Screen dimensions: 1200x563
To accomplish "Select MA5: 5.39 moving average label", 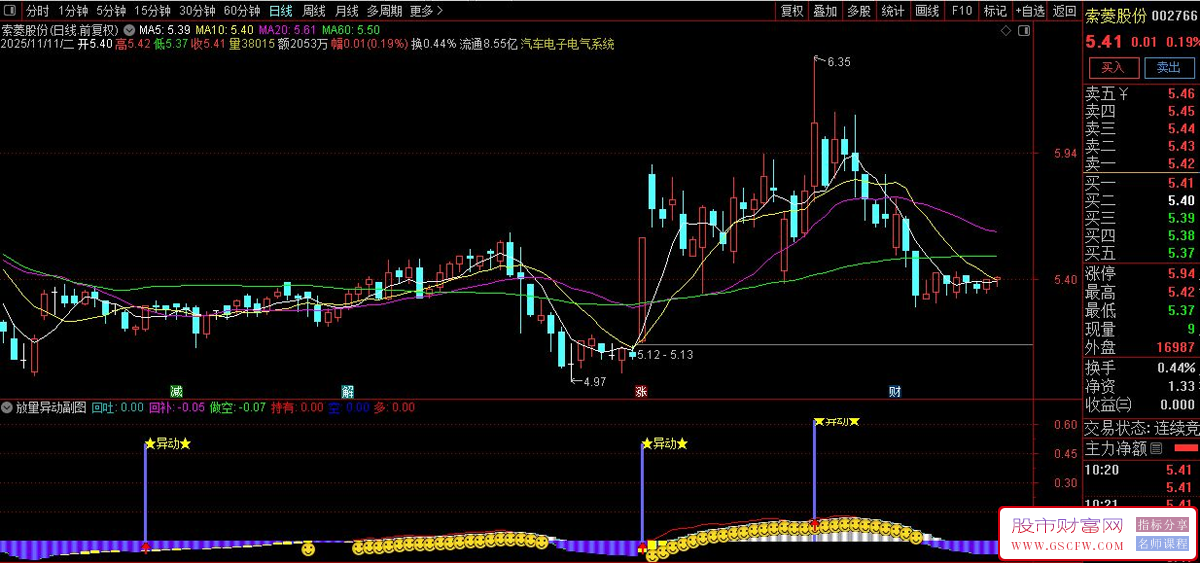I will (x=166, y=29).
